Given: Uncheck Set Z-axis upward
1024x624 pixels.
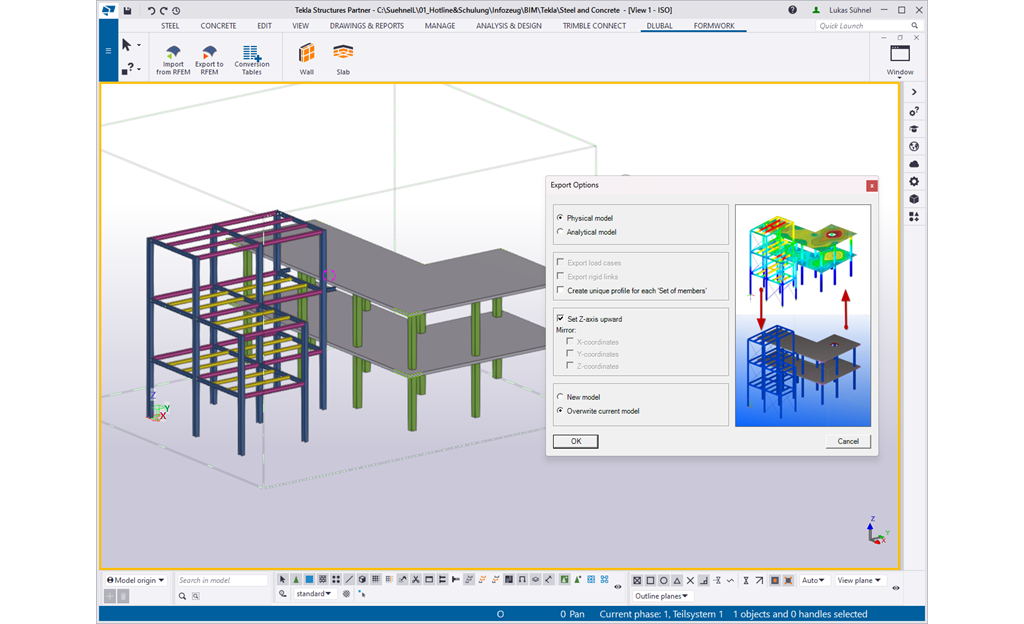Looking at the screenshot, I should point(561,318).
